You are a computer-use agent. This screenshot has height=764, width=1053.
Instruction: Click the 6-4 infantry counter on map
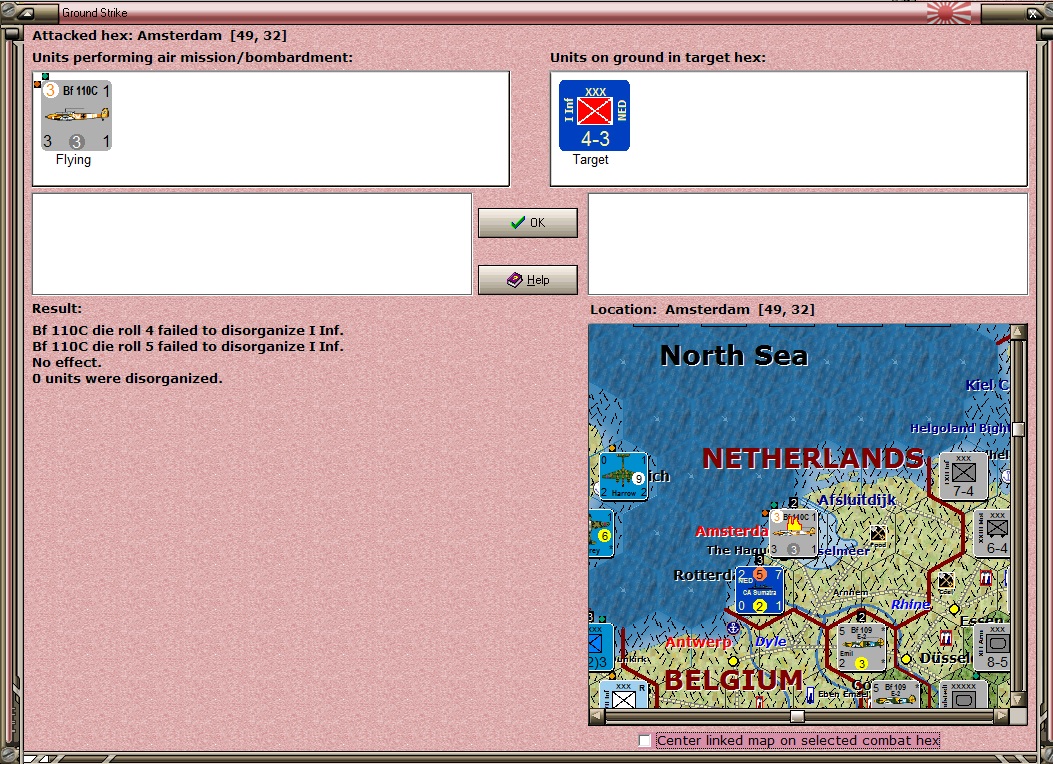pos(993,533)
